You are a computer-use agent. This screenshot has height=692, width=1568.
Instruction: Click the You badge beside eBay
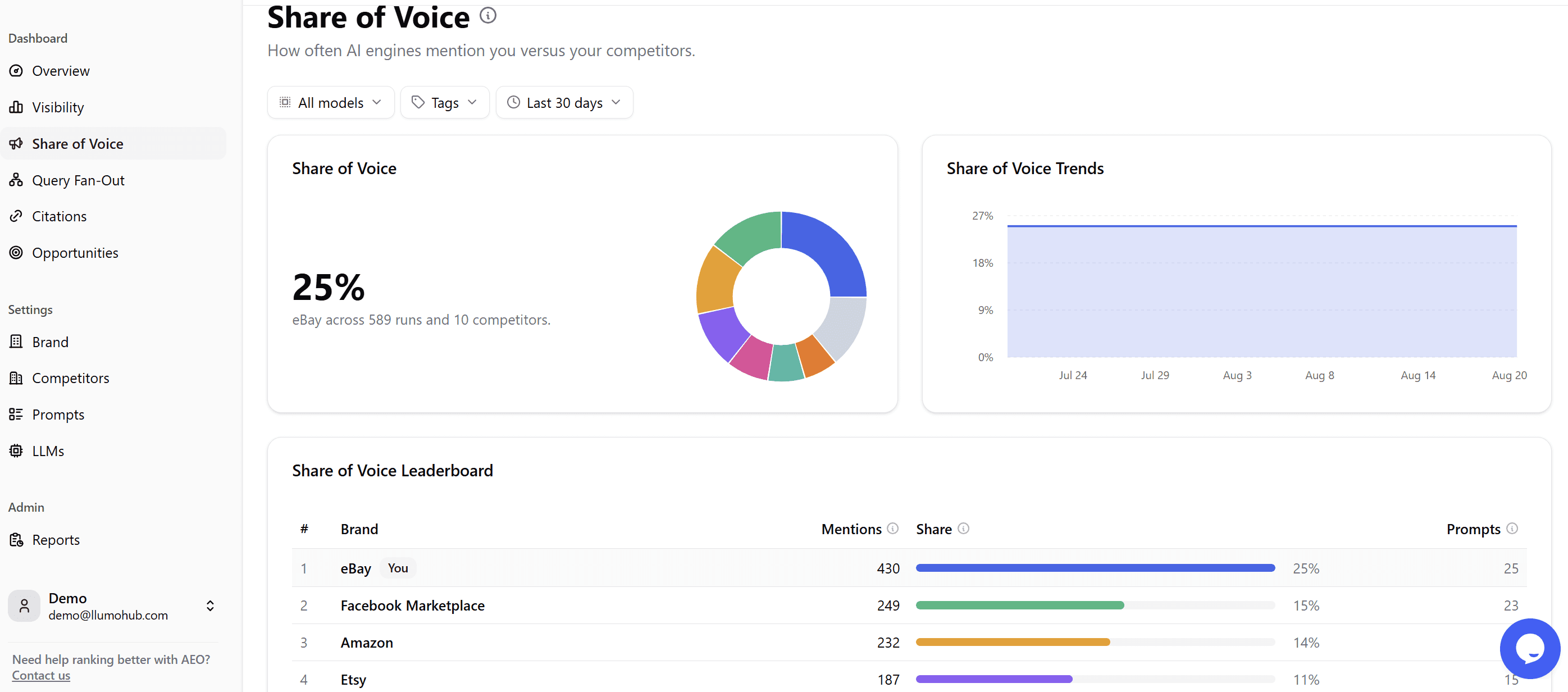[398, 568]
